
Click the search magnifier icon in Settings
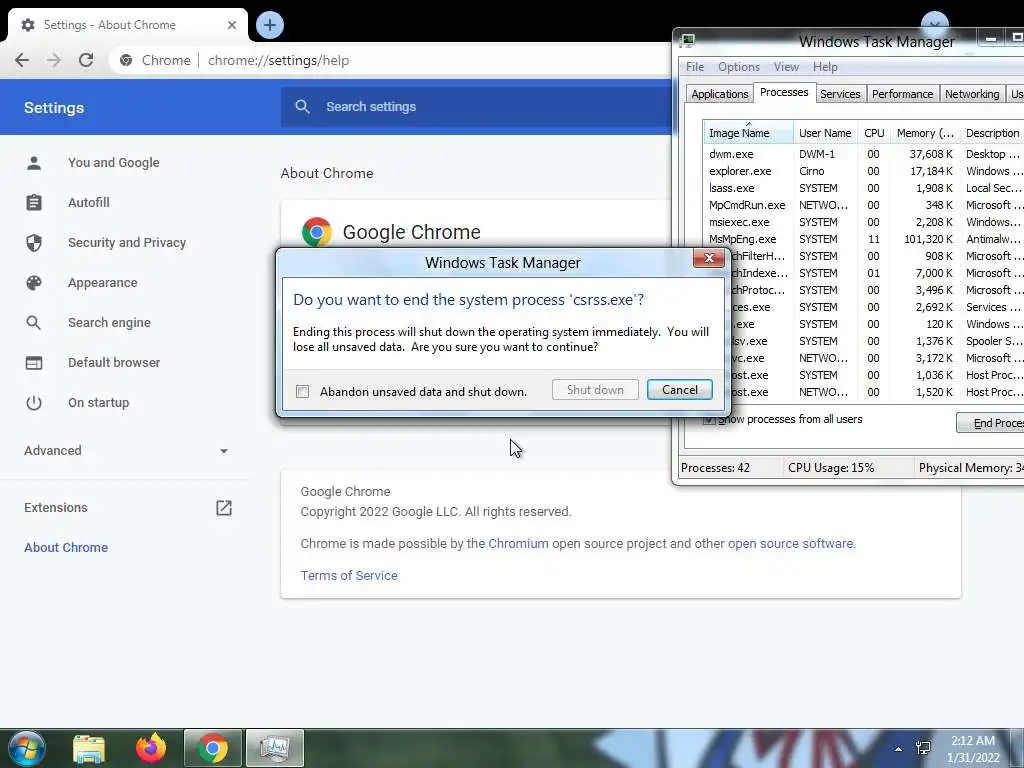(x=302, y=106)
